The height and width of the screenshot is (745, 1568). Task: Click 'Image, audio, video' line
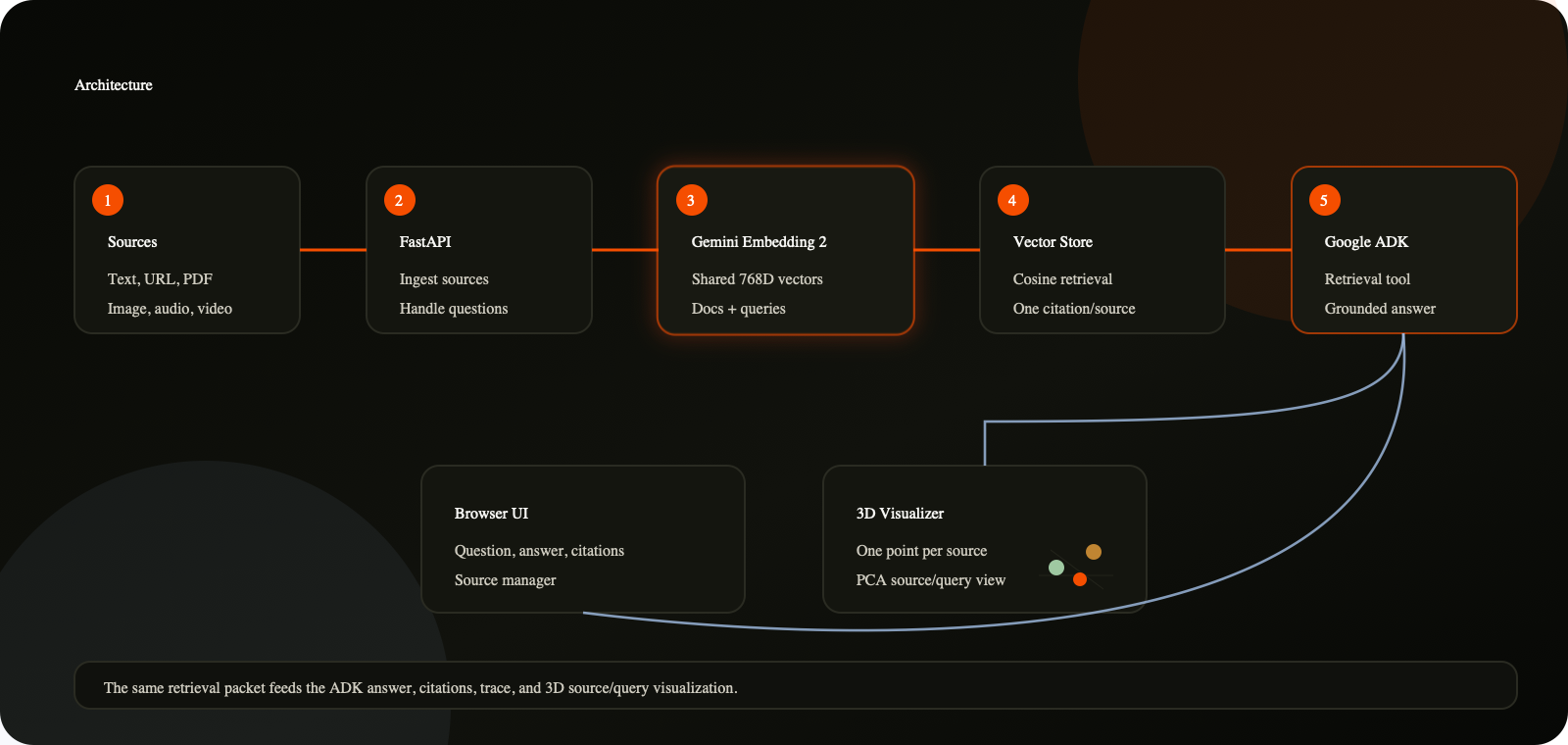point(170,309)
